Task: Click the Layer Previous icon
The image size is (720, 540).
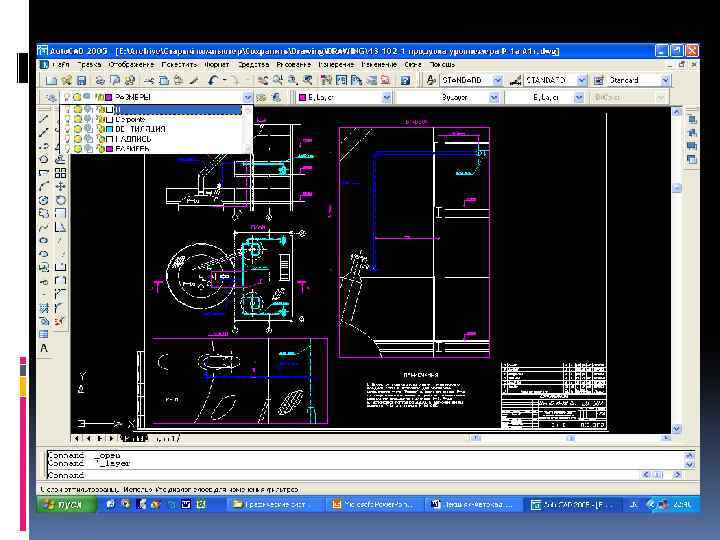Action: (x=276, y=97)
